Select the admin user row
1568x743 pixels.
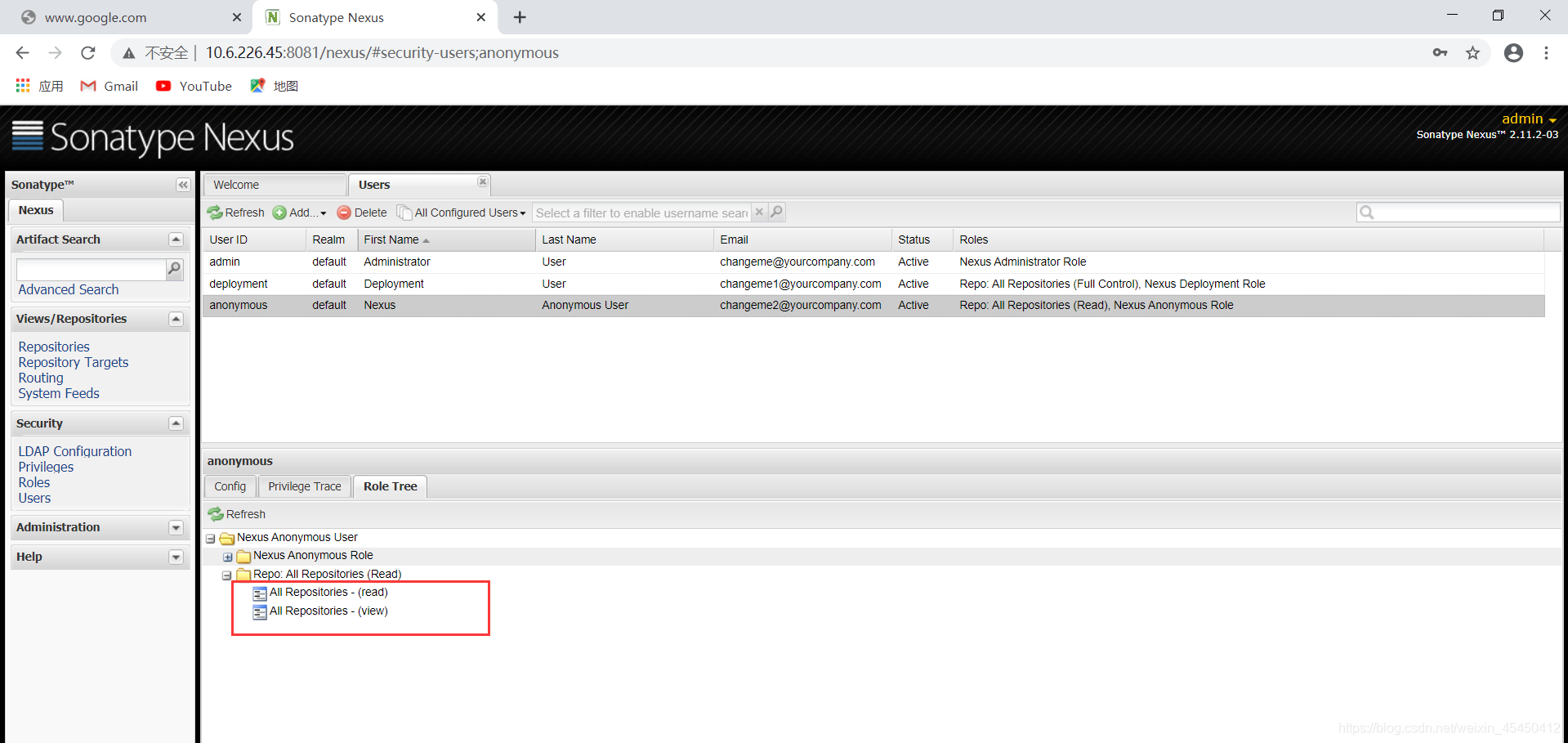click(x=873, y=262)
